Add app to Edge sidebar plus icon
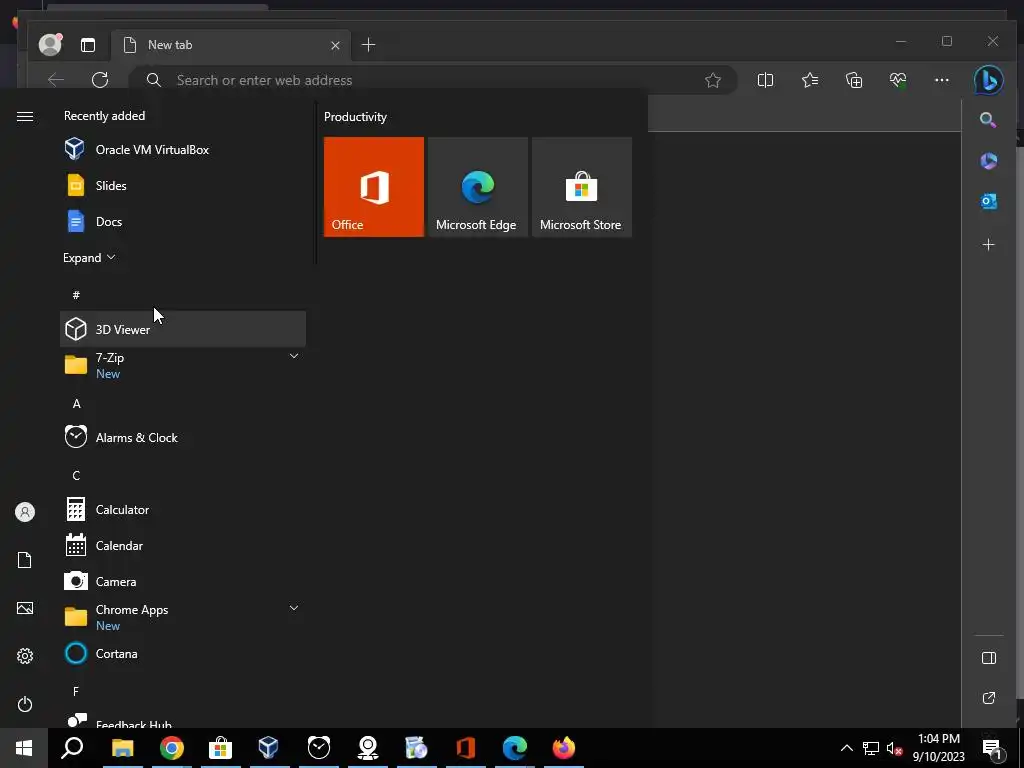Image resolution: width=1024 pixels, height=768 pixels. [989, 244]
